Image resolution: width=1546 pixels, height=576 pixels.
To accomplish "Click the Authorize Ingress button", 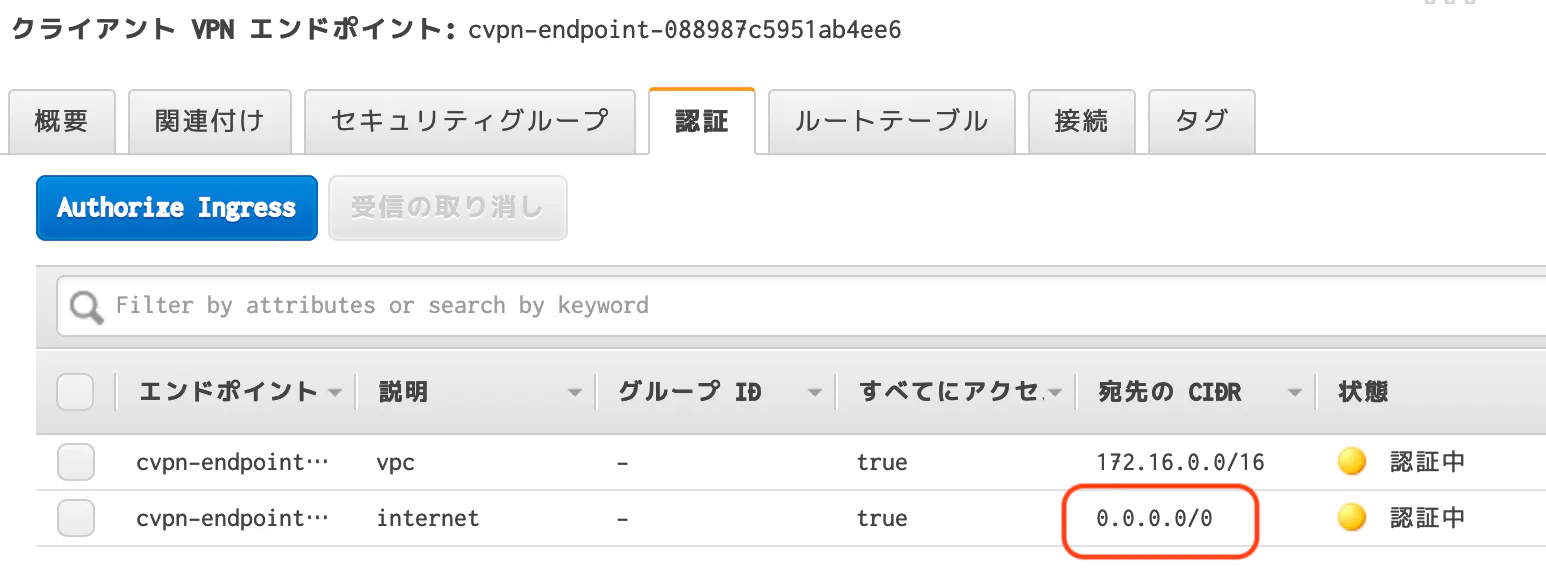I will pyautogui.click(x=176, y=207).
